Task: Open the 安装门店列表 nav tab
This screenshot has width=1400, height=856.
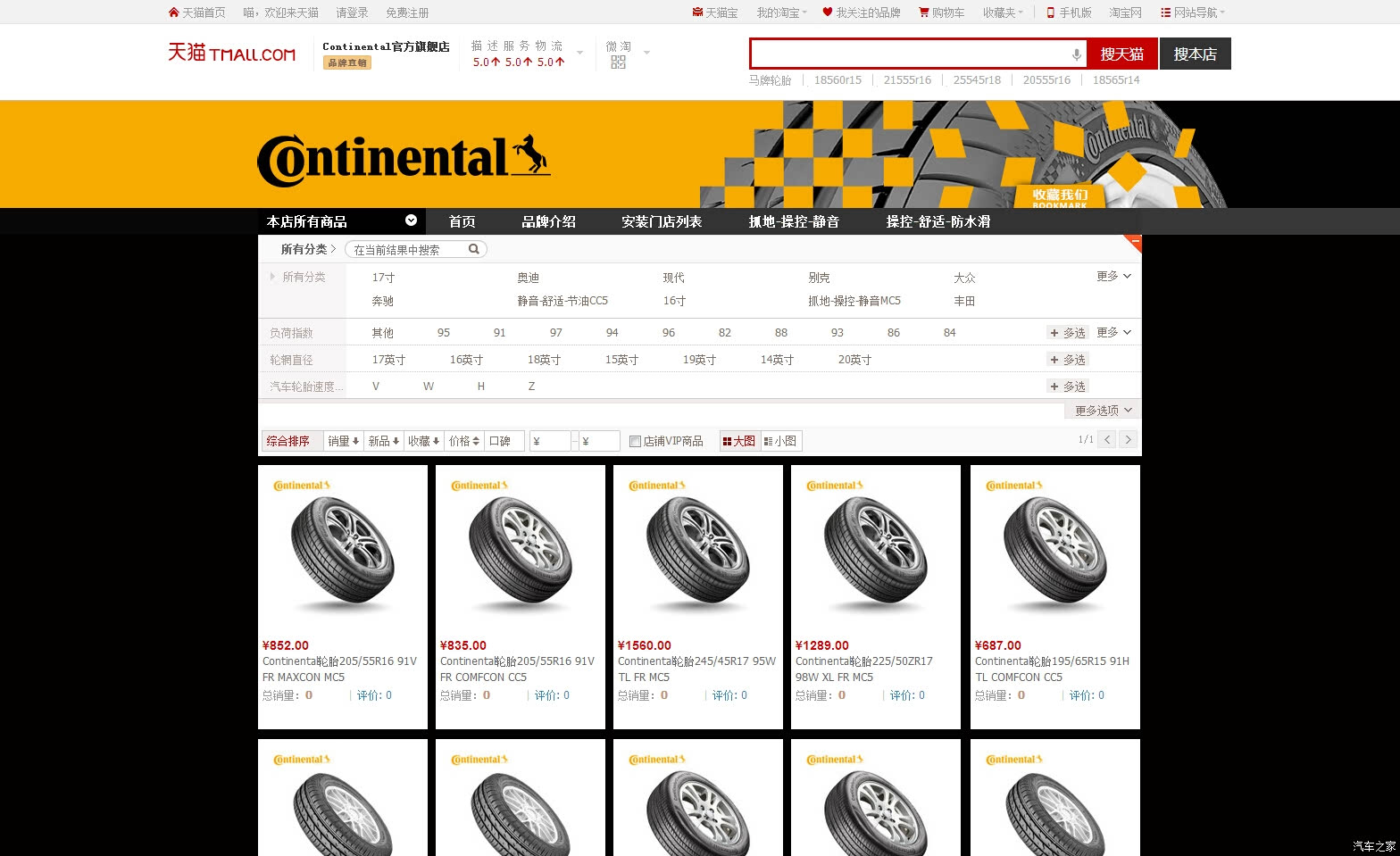Action: point(662,221)
